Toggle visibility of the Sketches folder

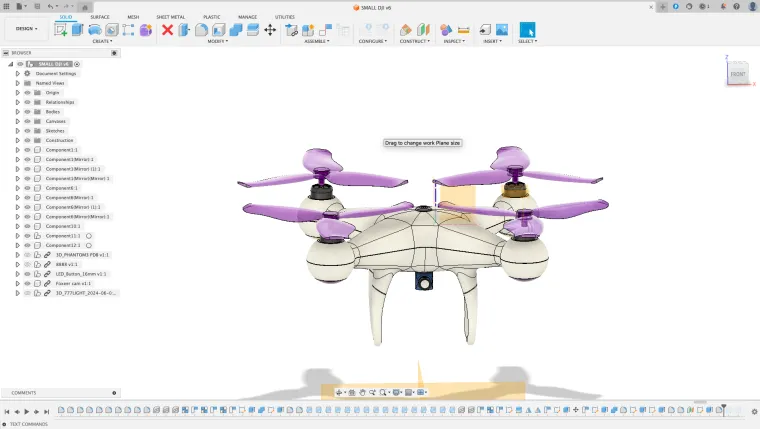click(x=27, y=131)
